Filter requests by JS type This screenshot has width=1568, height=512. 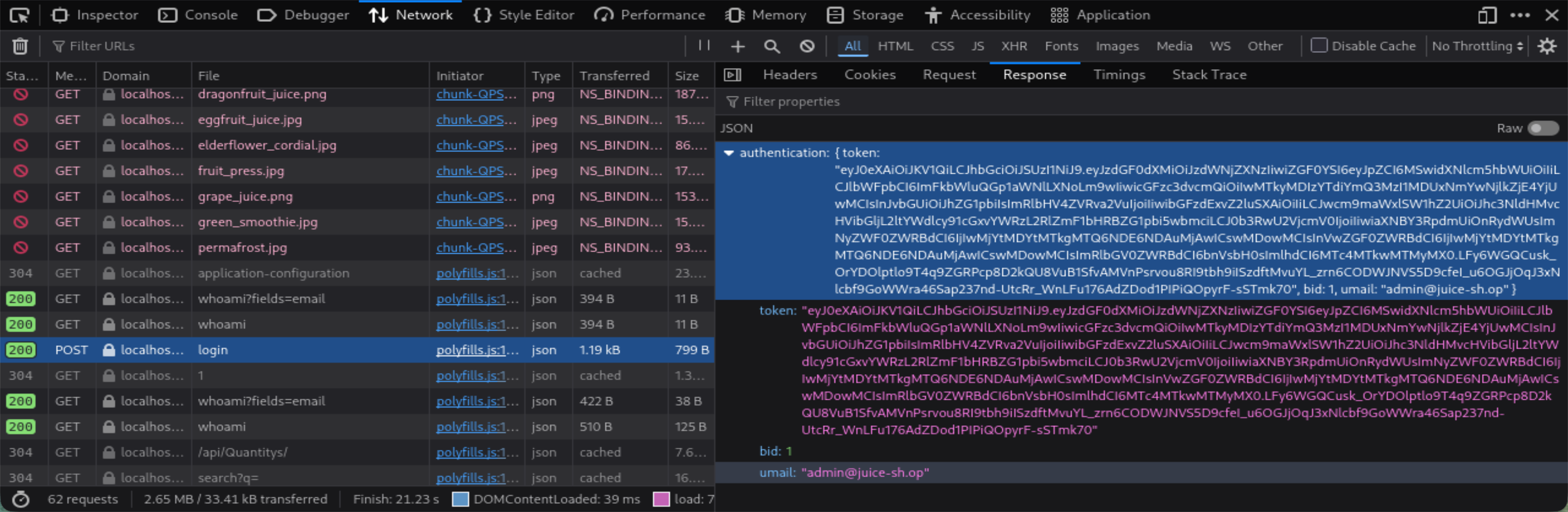click(x=978, y=46)
